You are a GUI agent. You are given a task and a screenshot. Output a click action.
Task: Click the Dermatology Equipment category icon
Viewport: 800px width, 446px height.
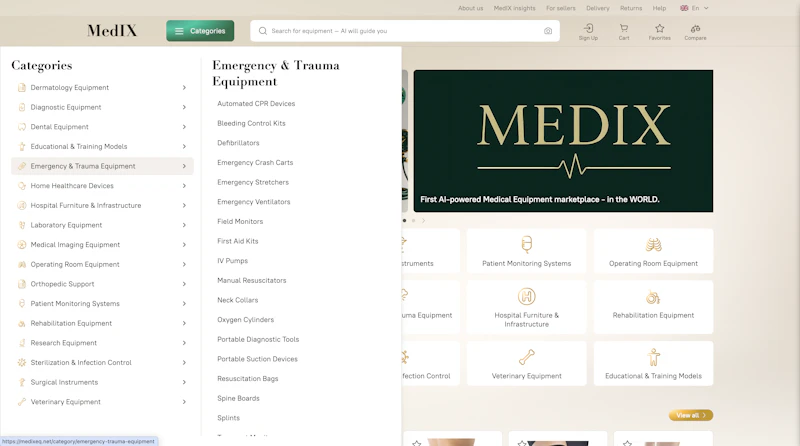21,88
